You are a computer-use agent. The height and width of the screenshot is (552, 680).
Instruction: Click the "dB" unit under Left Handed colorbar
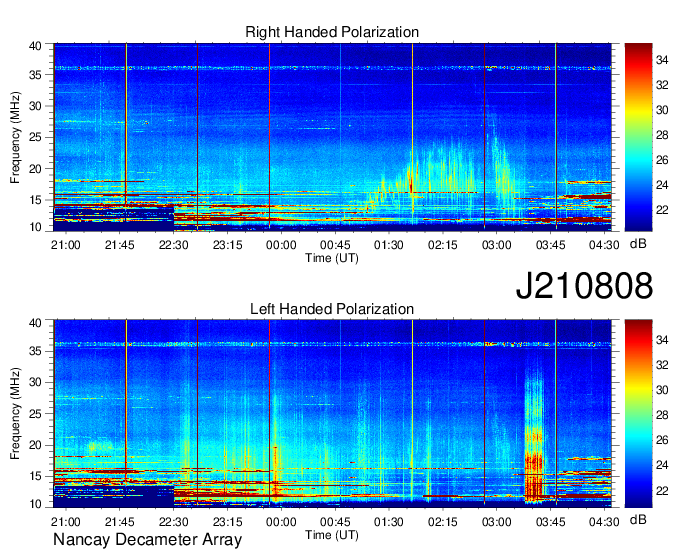(638, 520)
